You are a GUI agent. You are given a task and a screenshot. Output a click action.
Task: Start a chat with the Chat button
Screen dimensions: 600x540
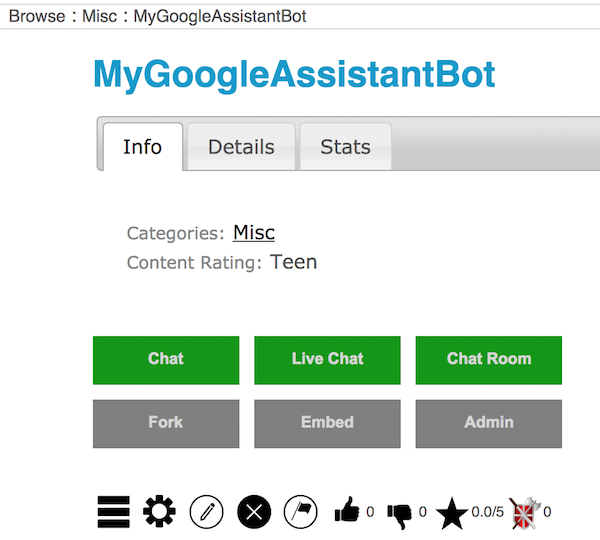coord(166,360)
